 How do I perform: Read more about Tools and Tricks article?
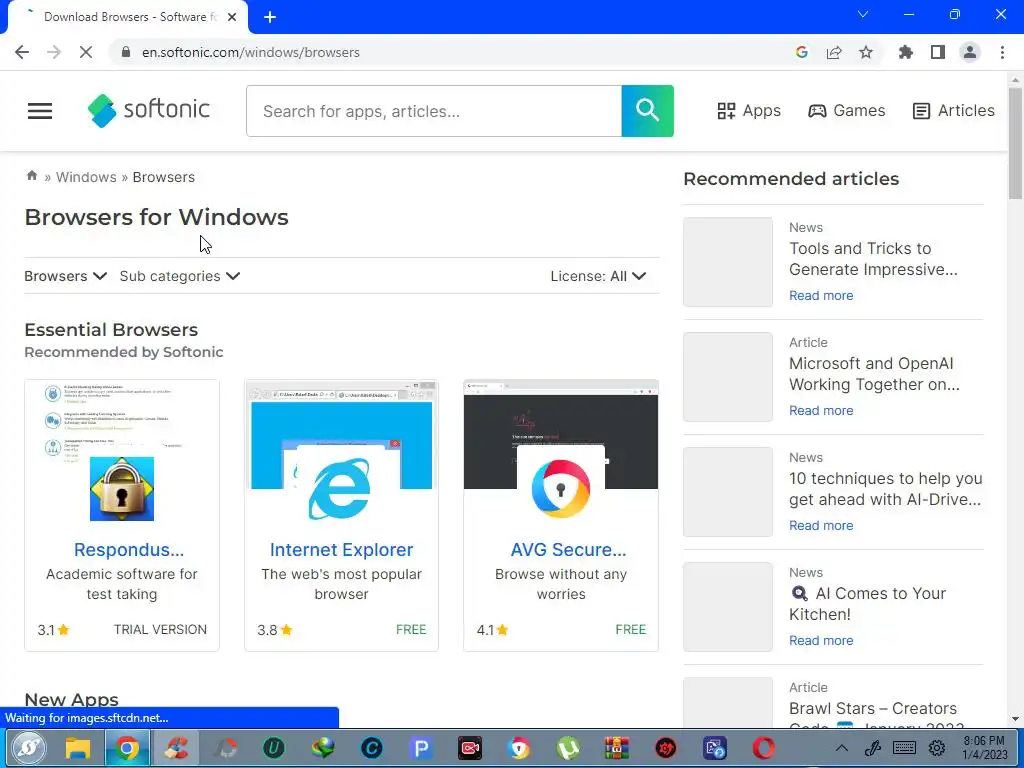coord(821,295)
